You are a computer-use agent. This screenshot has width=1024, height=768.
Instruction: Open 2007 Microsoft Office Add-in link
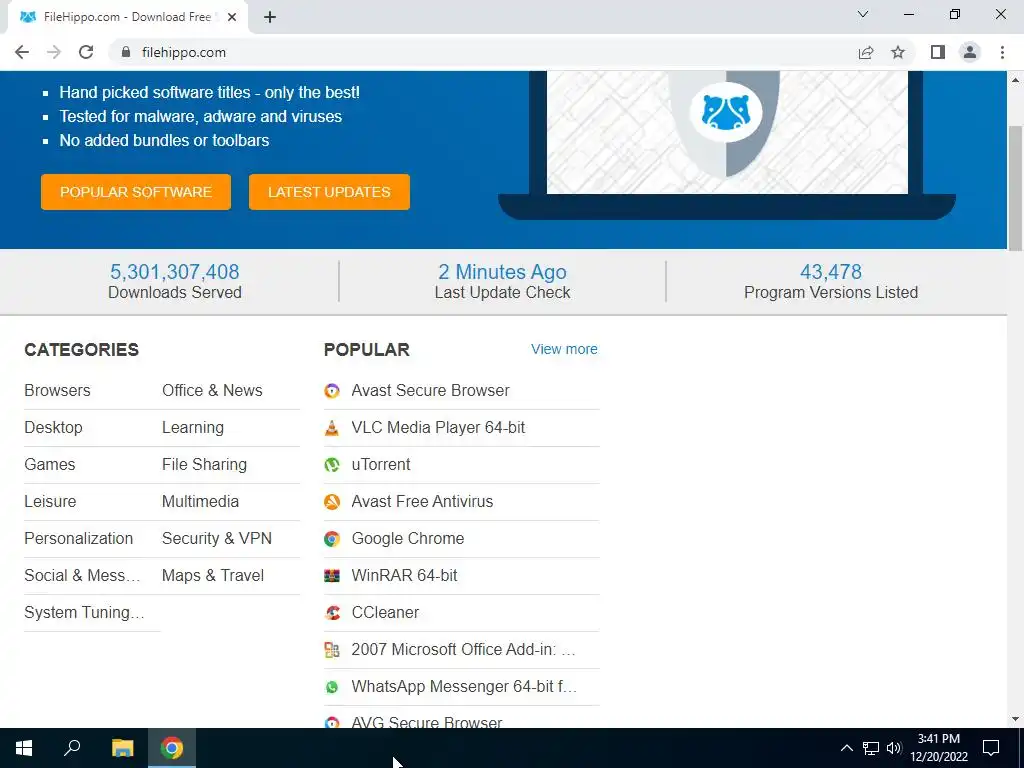click(x=464, y=650)
